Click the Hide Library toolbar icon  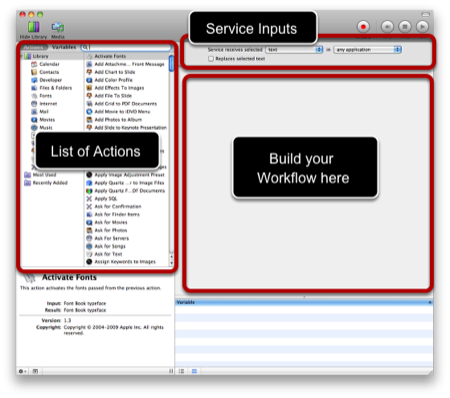click(33, 27)
